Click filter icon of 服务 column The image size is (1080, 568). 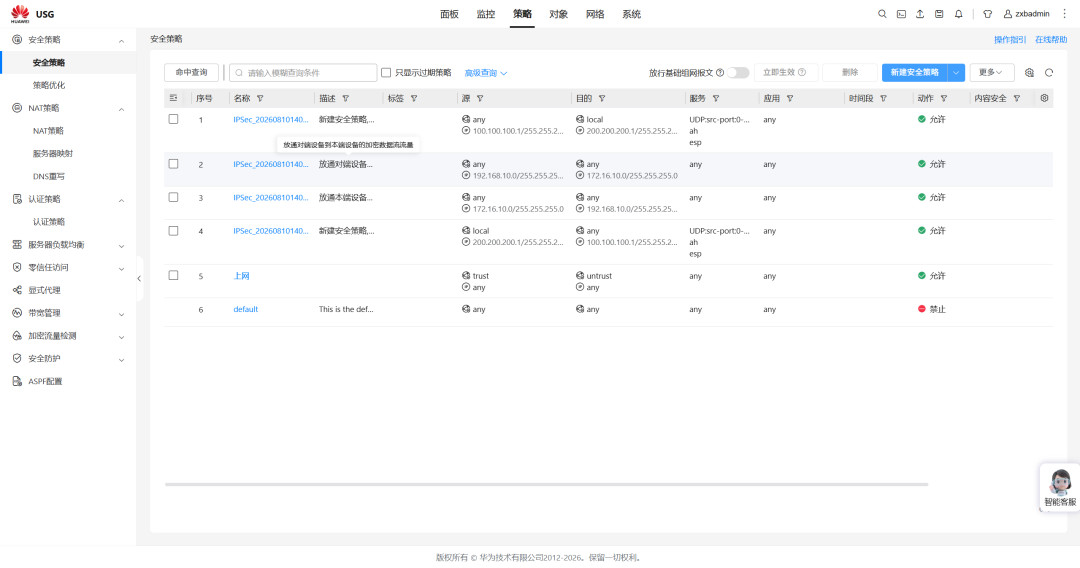[715, 98]
